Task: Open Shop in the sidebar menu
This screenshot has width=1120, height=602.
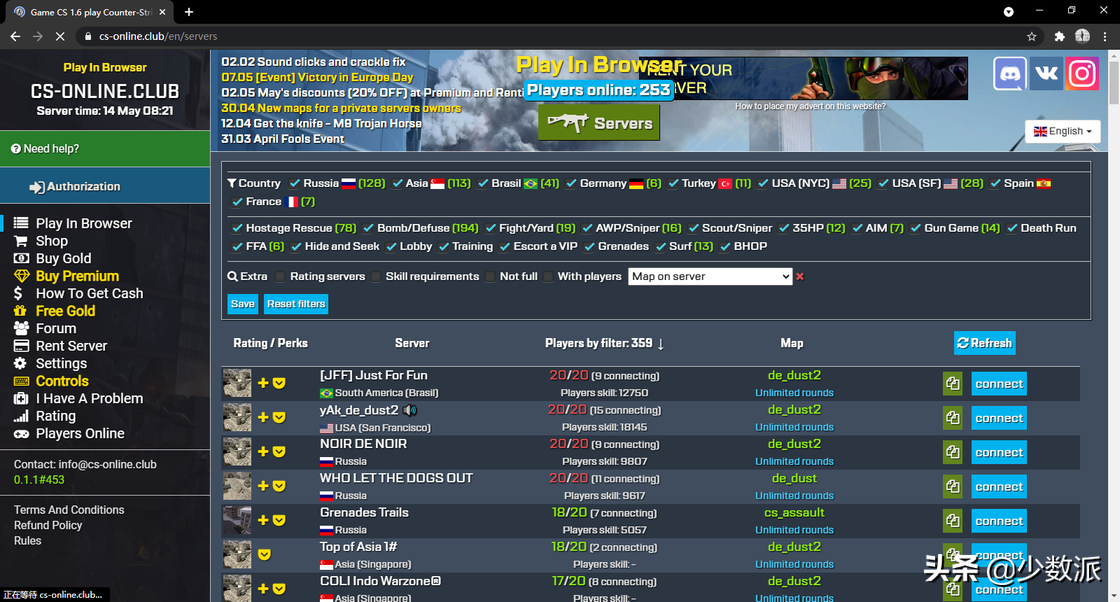Action: pos(52,241)
